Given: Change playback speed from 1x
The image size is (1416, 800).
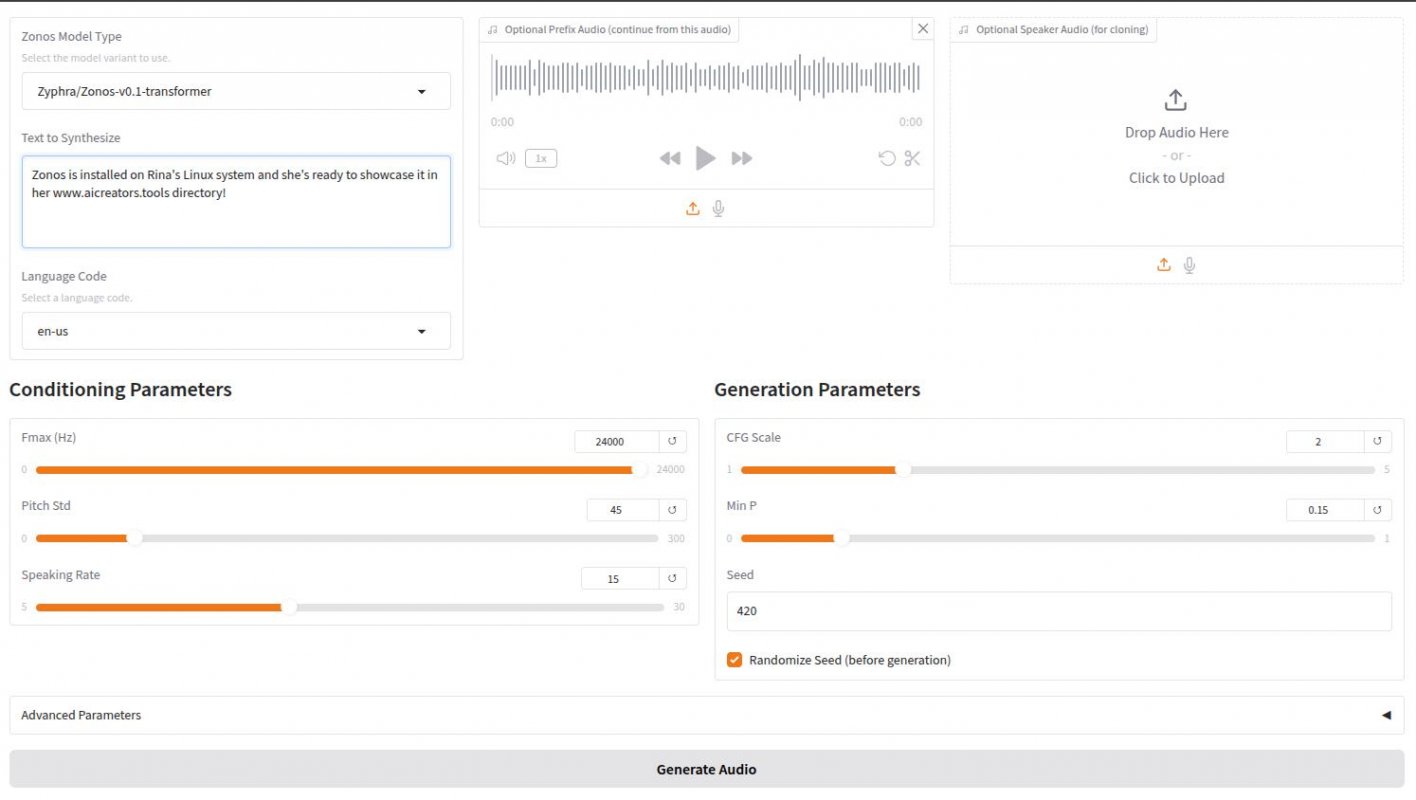Looking at the screenshot, I should point(540,157).
